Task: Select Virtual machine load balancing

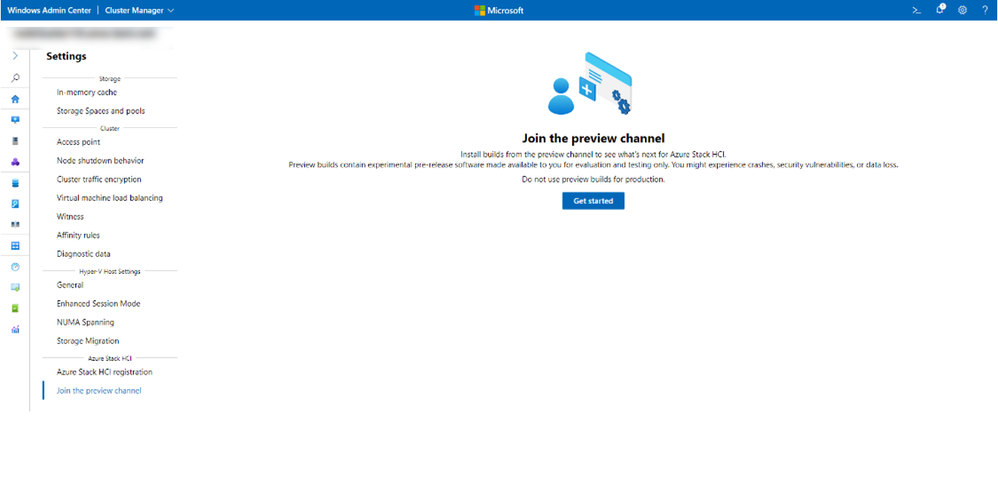Action: coord(109,198)
